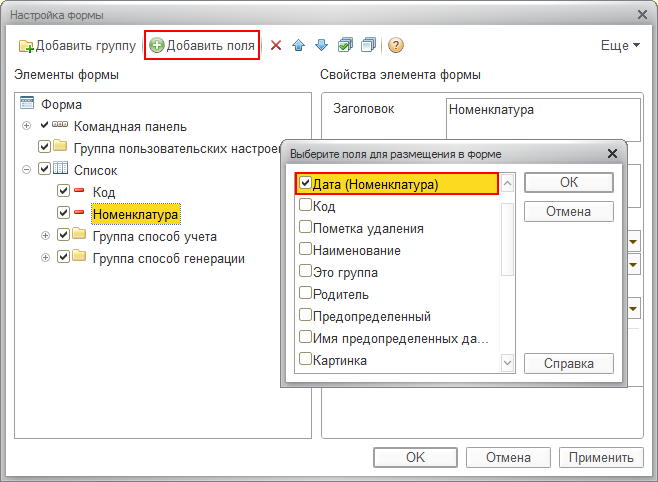
Task: Click Отмена in Настройка формы window
Action: pyautogui.click(x=508, y=457)
